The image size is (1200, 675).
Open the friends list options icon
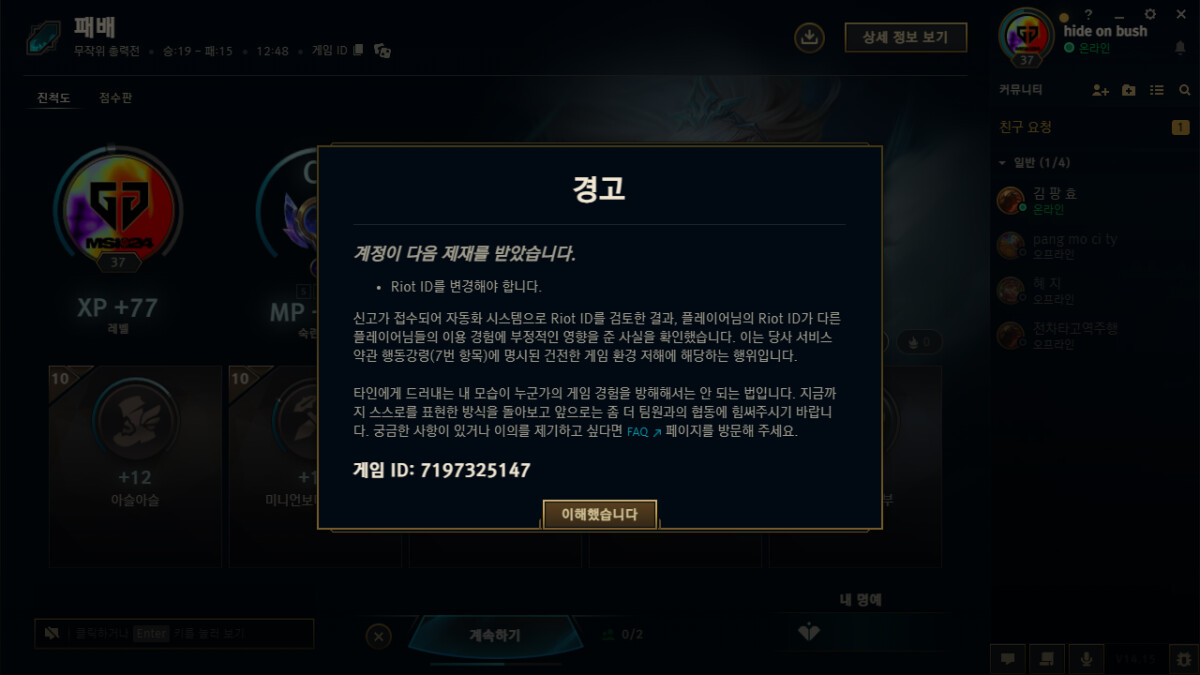click(x=1157, y=90)
